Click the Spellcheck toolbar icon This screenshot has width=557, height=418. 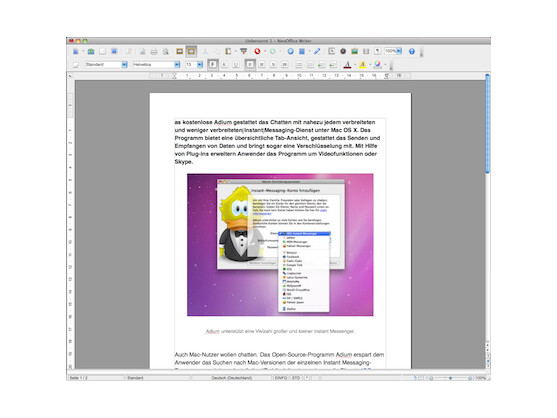click(180, 51)
